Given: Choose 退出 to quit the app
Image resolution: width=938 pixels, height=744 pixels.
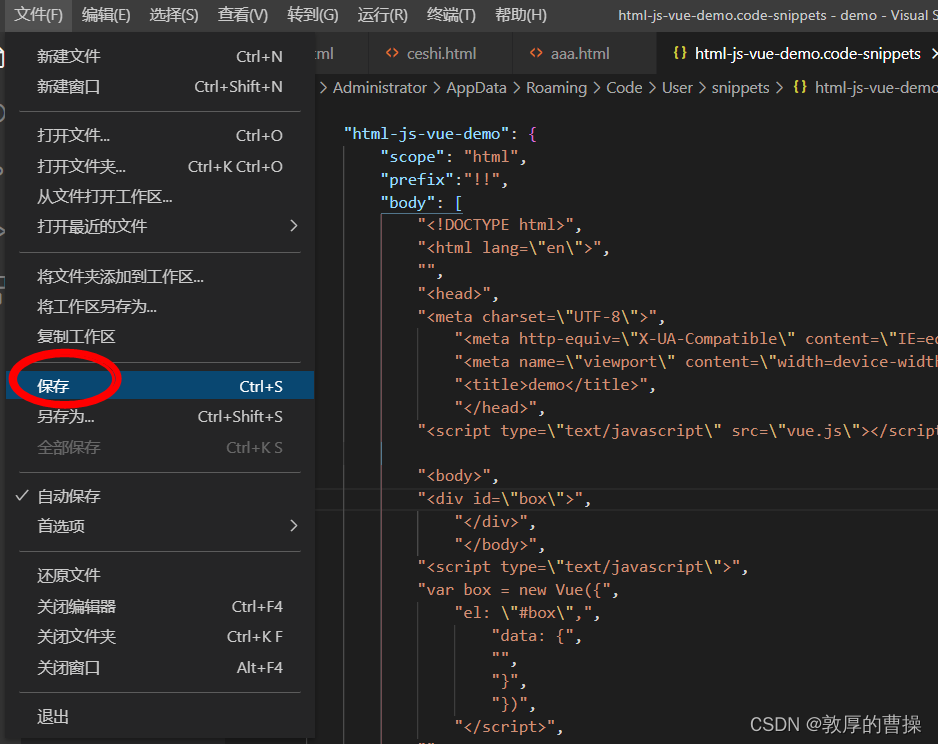Looking at the screenshot, I should (160, 716).
